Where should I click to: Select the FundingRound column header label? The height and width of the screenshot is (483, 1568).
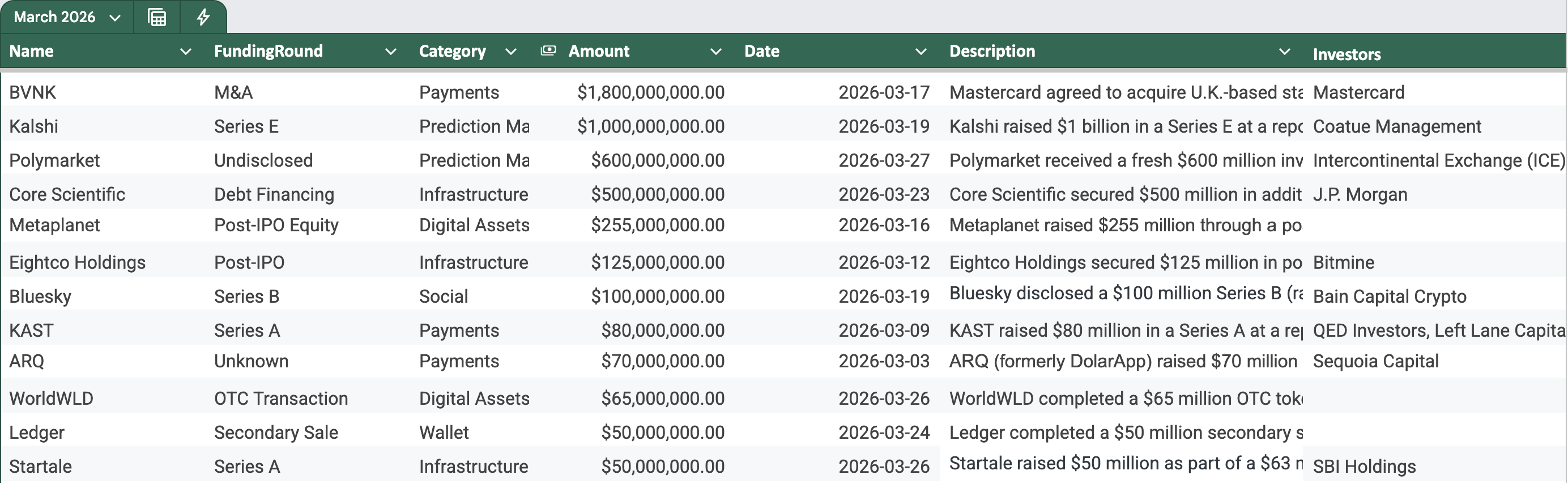[x=269, y=51]
